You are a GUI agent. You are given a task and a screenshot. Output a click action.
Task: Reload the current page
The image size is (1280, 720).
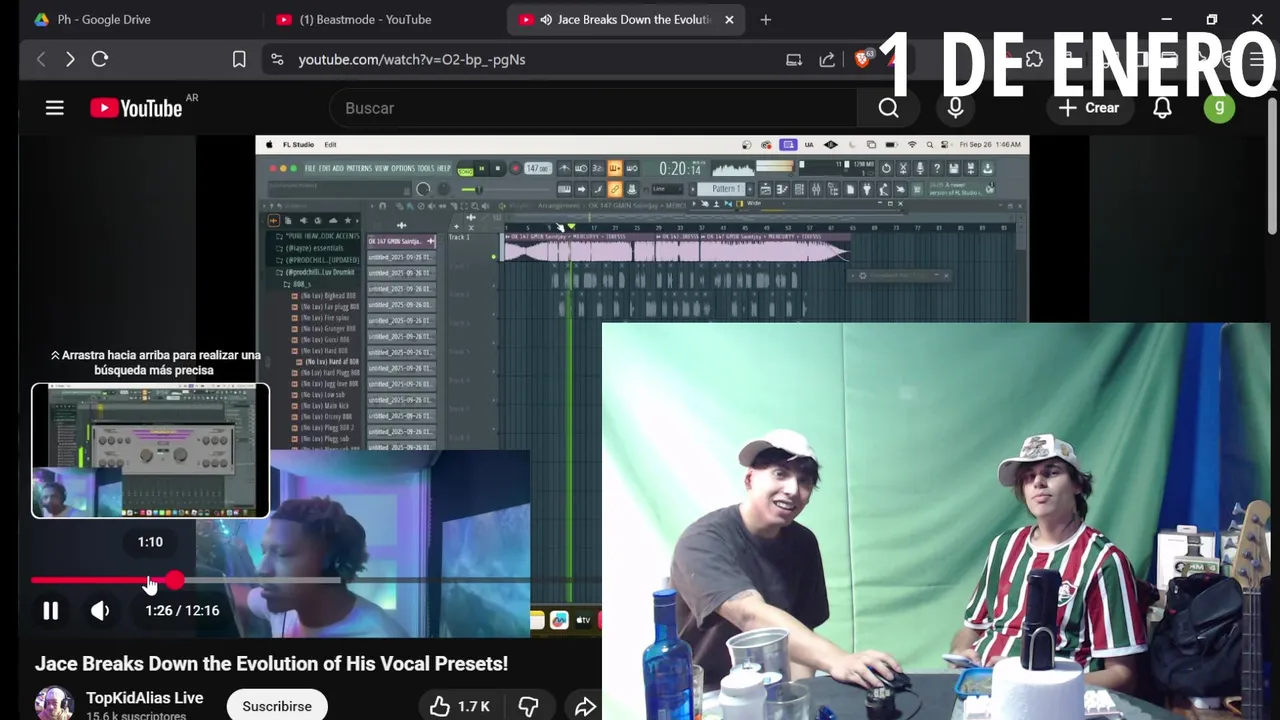(x=100, y=59)
